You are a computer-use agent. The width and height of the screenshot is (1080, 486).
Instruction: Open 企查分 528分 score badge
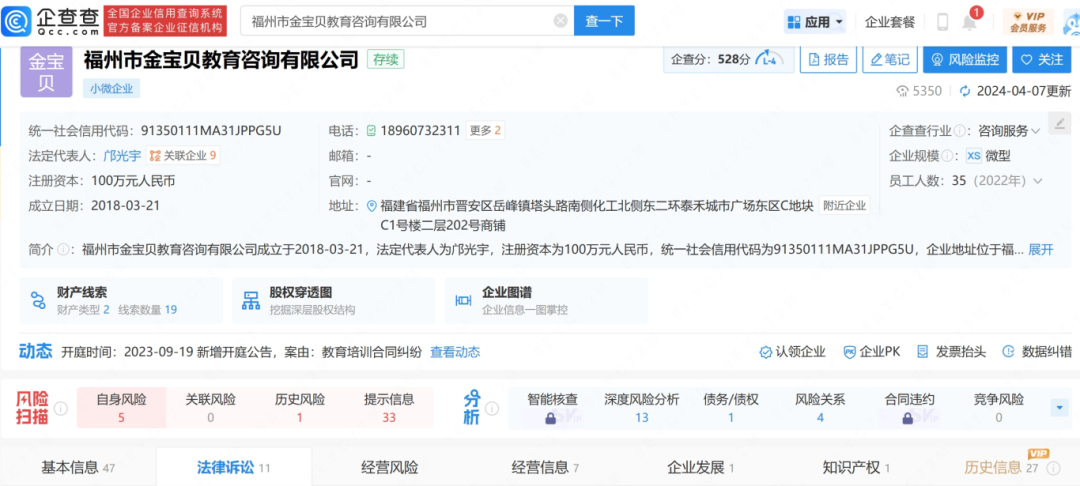[729, 59]
